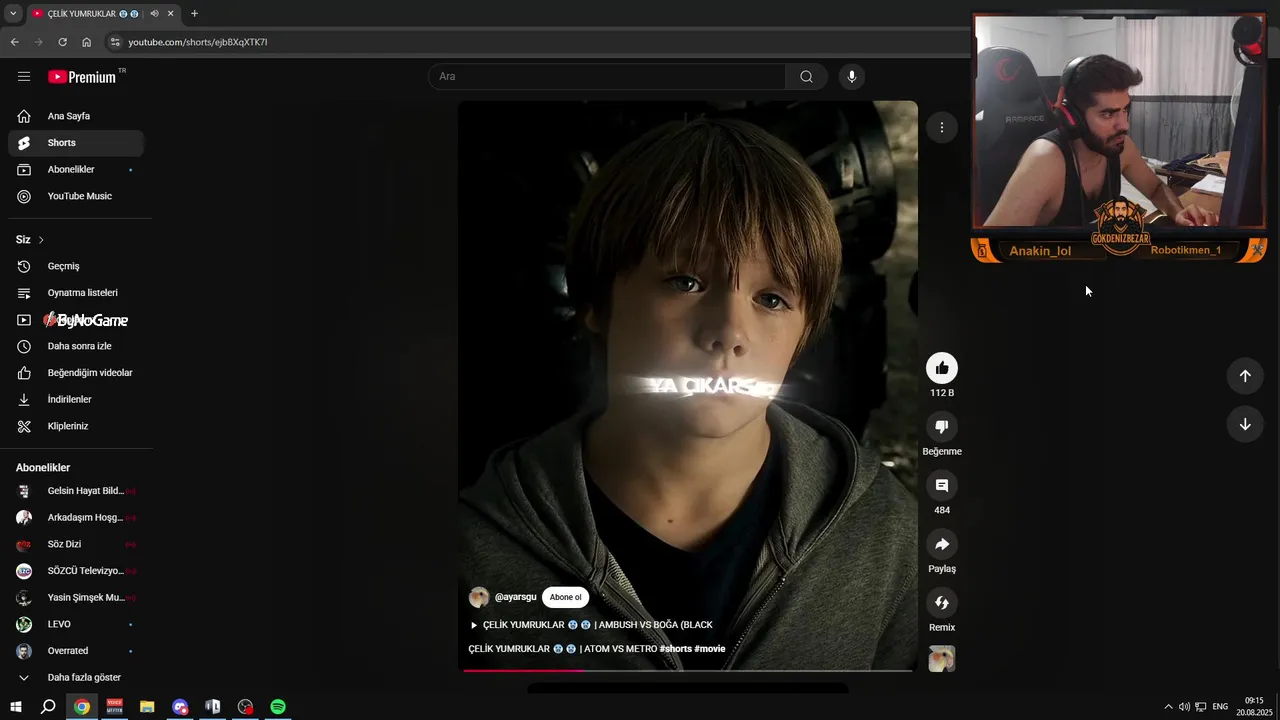Subscribe with Abone ol button
The image size is (1280, 720).
(x=565, y=597)
